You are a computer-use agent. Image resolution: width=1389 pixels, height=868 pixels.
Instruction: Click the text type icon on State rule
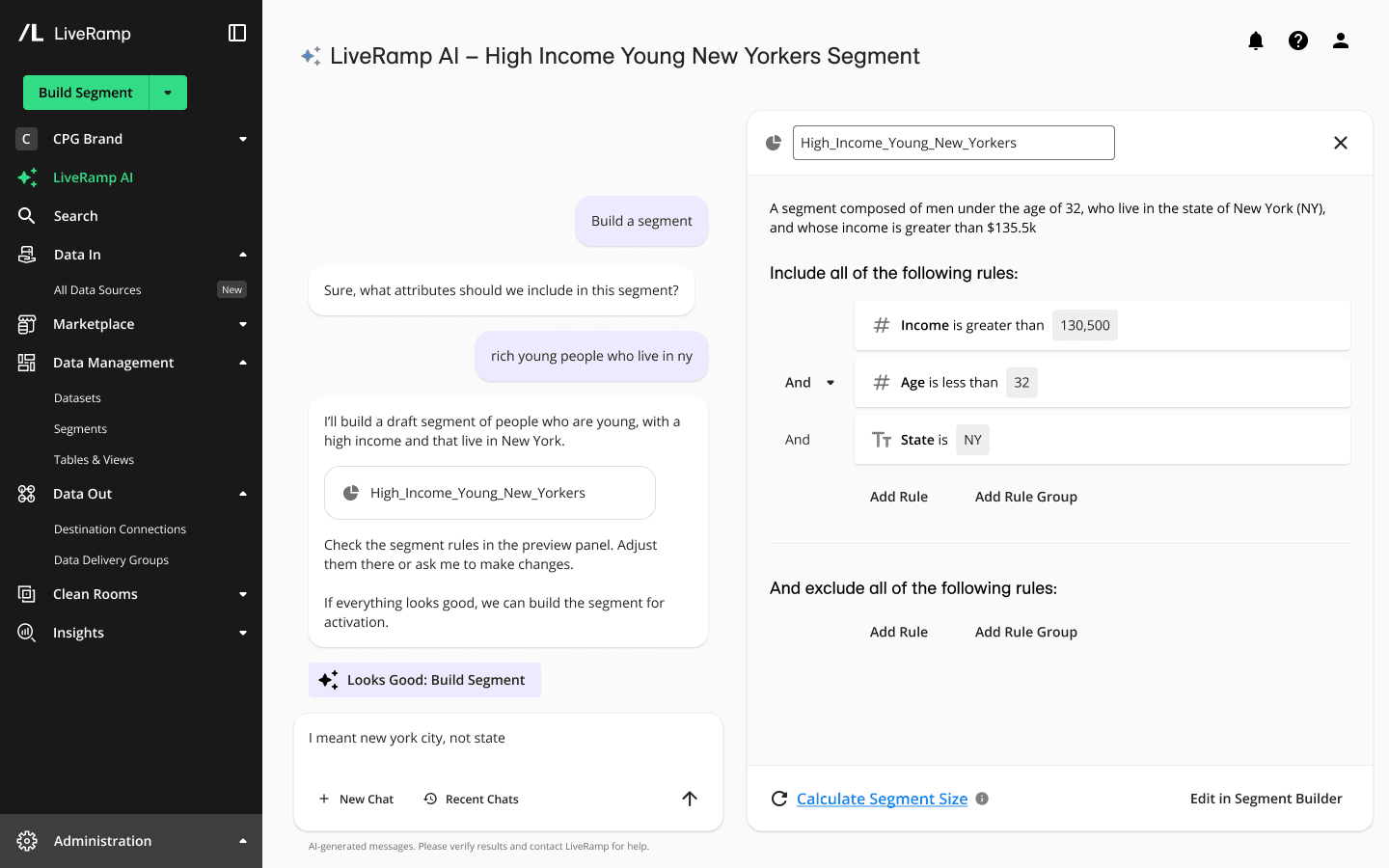tap(882, 440)
